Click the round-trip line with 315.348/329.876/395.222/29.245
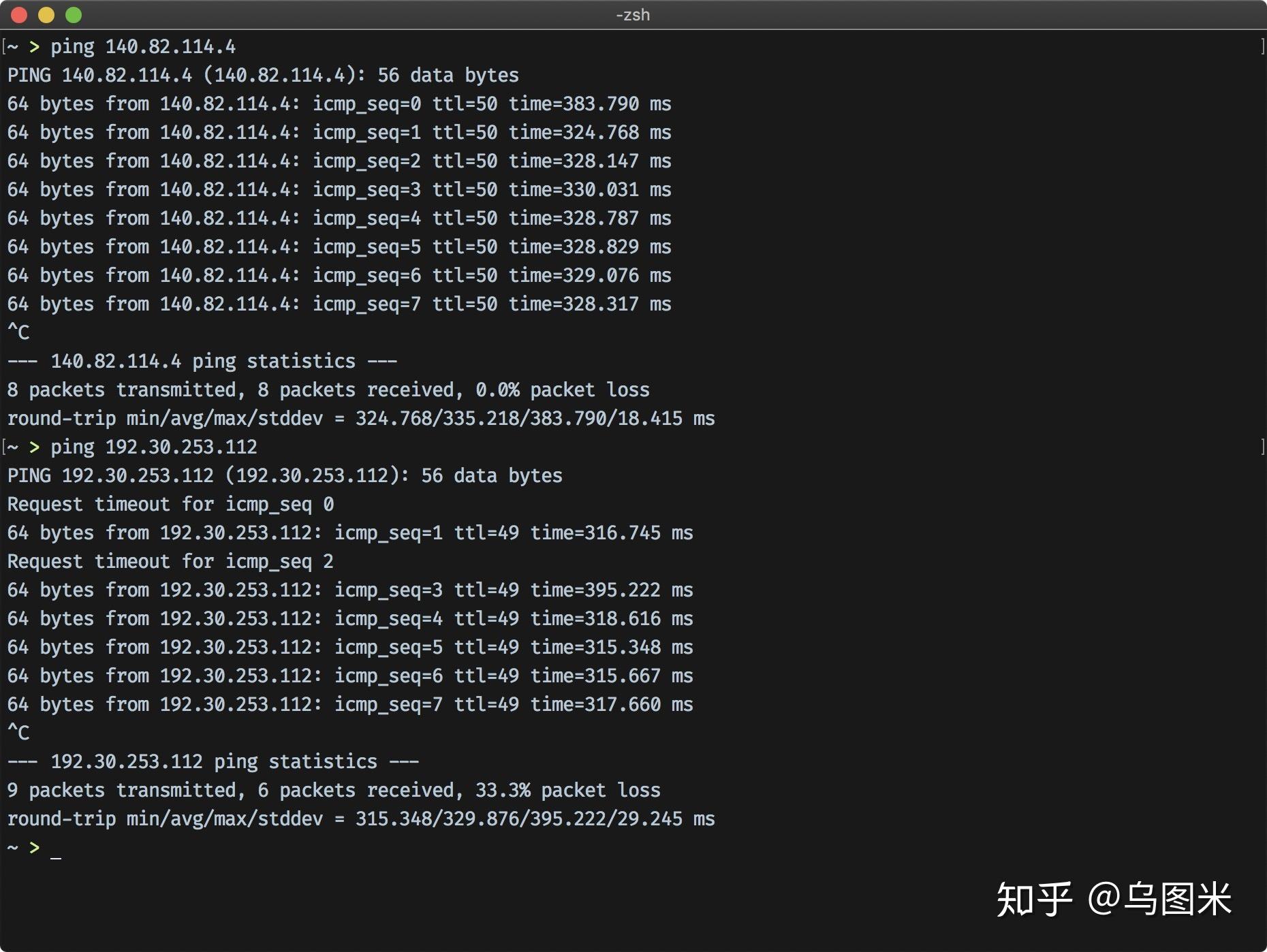Image resolution: width=1267 pixels, height=952 pixels. tap(361, 819)
